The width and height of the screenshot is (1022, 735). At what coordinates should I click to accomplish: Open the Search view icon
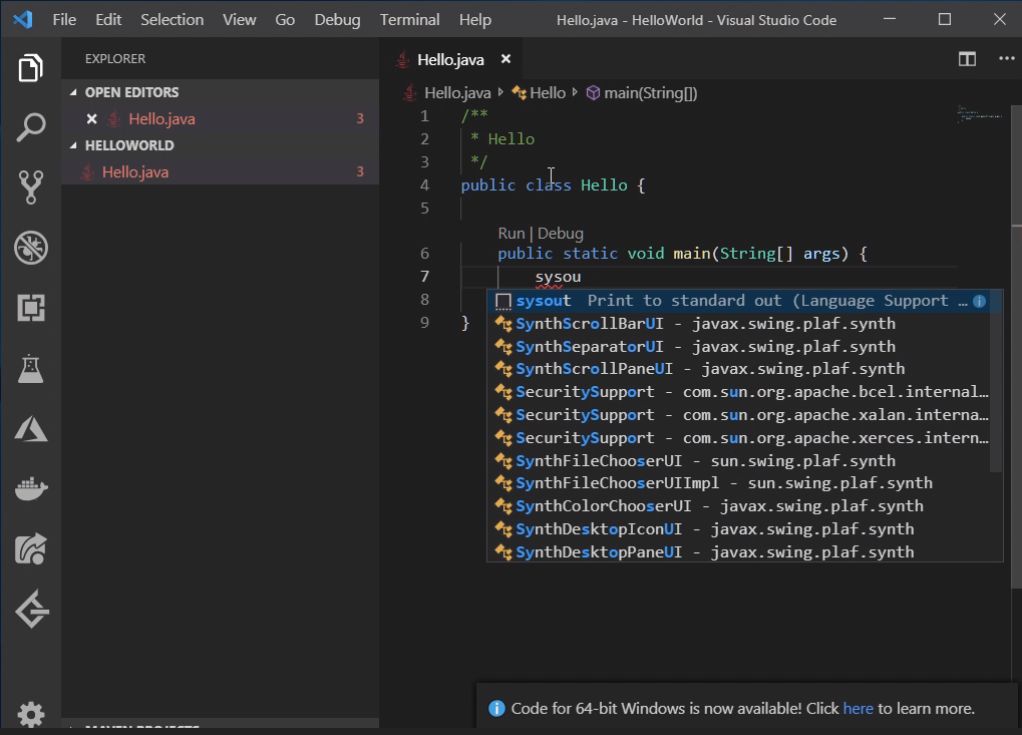click(31, 128)
